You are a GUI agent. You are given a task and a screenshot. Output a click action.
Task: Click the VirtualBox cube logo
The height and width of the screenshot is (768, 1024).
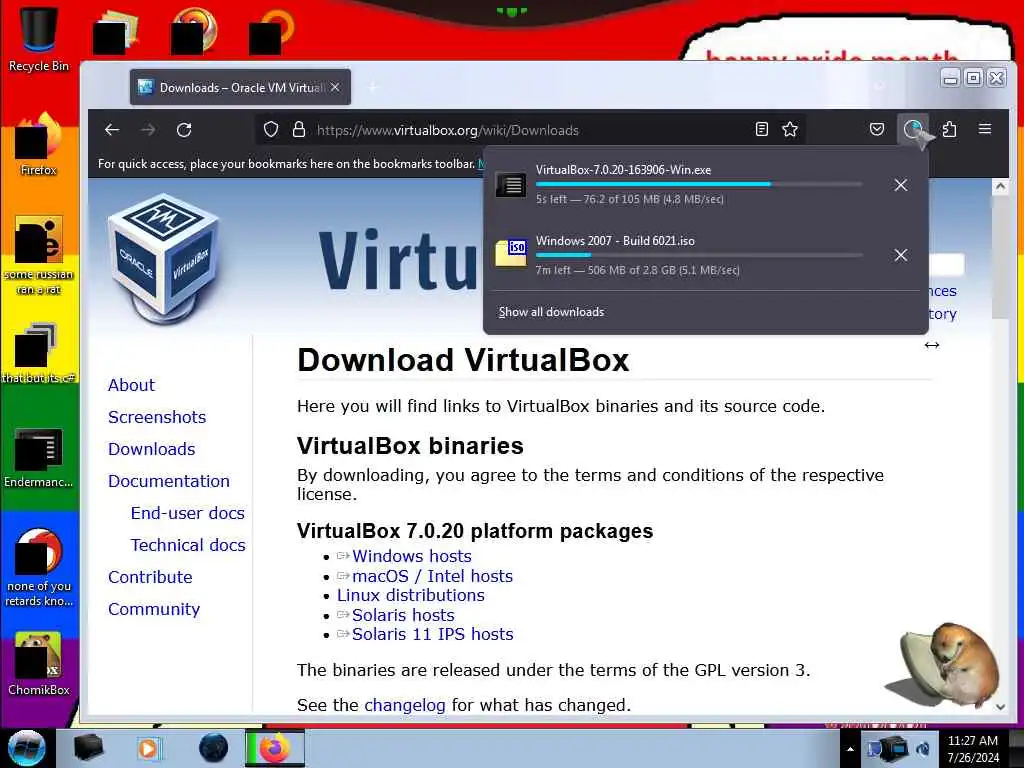pyautogui.click(x=164, y=259)
